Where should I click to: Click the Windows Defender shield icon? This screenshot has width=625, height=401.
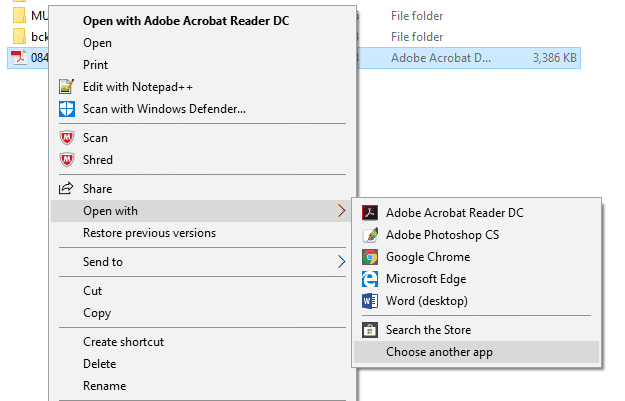[x=67, y=109]
